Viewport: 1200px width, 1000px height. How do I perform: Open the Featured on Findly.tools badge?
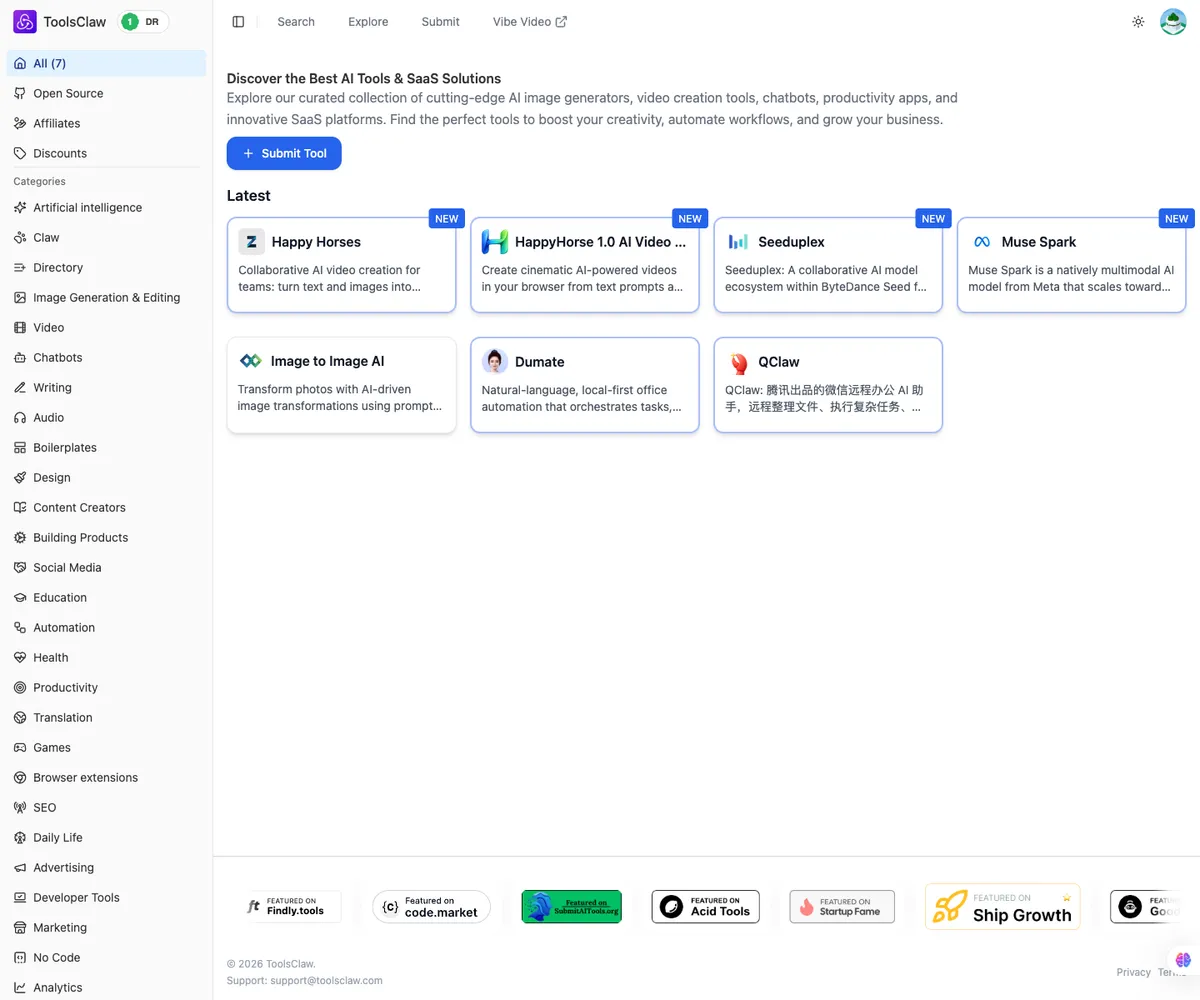pos(294,907)
